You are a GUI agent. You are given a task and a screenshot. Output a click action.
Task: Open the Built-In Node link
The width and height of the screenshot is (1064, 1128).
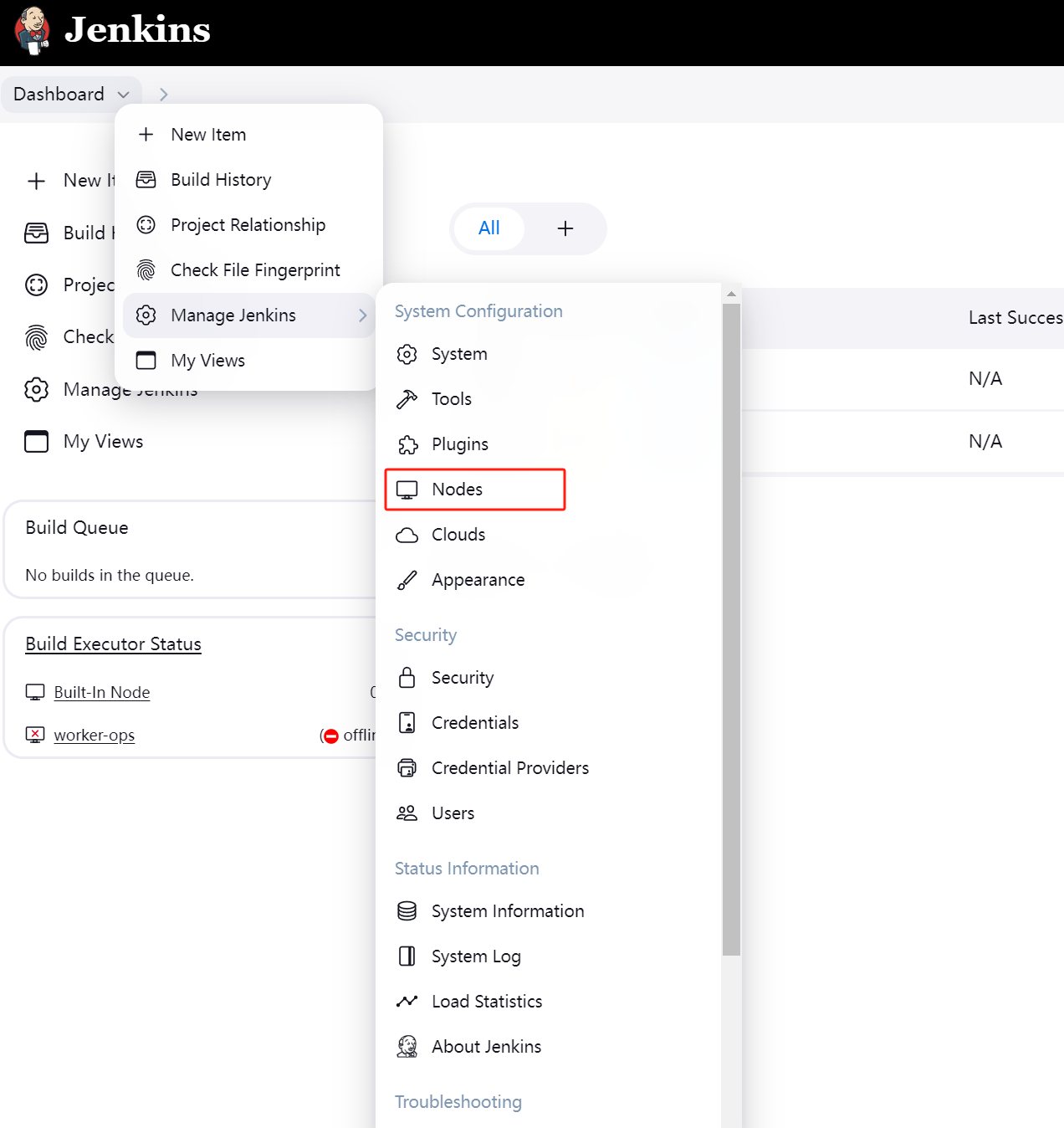102,693
